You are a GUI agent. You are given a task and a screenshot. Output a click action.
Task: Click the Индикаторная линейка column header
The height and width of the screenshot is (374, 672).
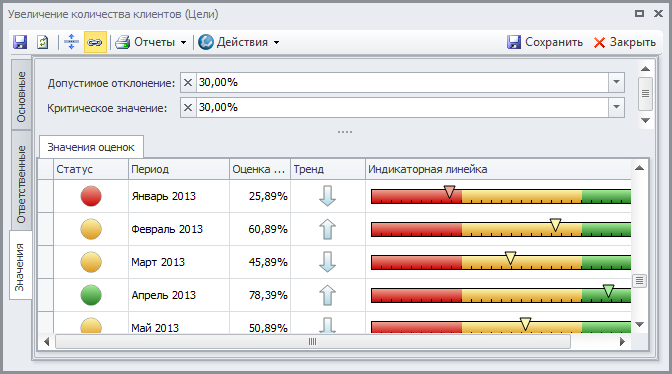tap(498, 169)
